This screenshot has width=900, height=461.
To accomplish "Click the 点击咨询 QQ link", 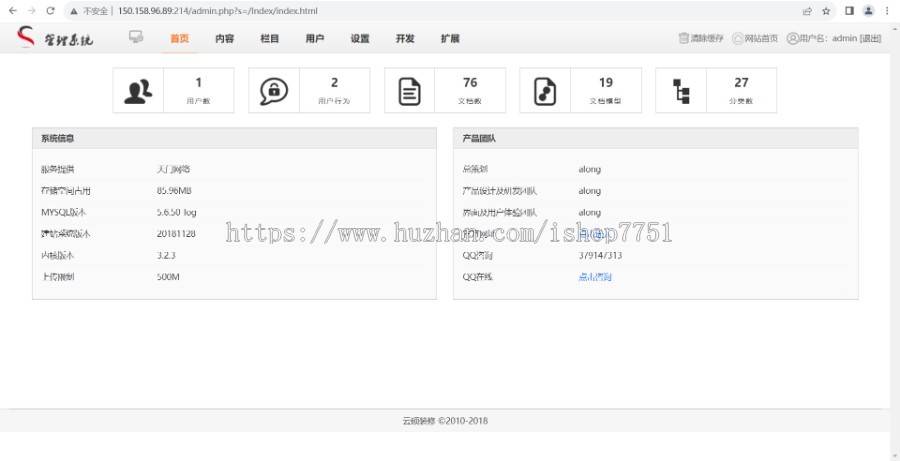I will 595,277.
